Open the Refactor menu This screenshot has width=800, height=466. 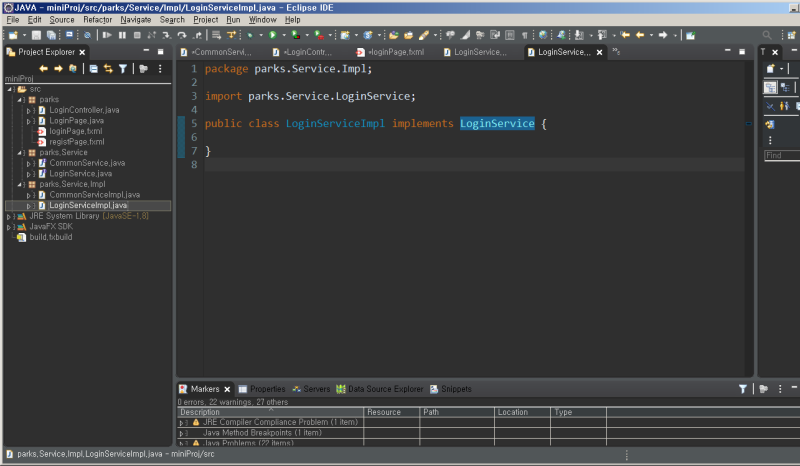97,19
